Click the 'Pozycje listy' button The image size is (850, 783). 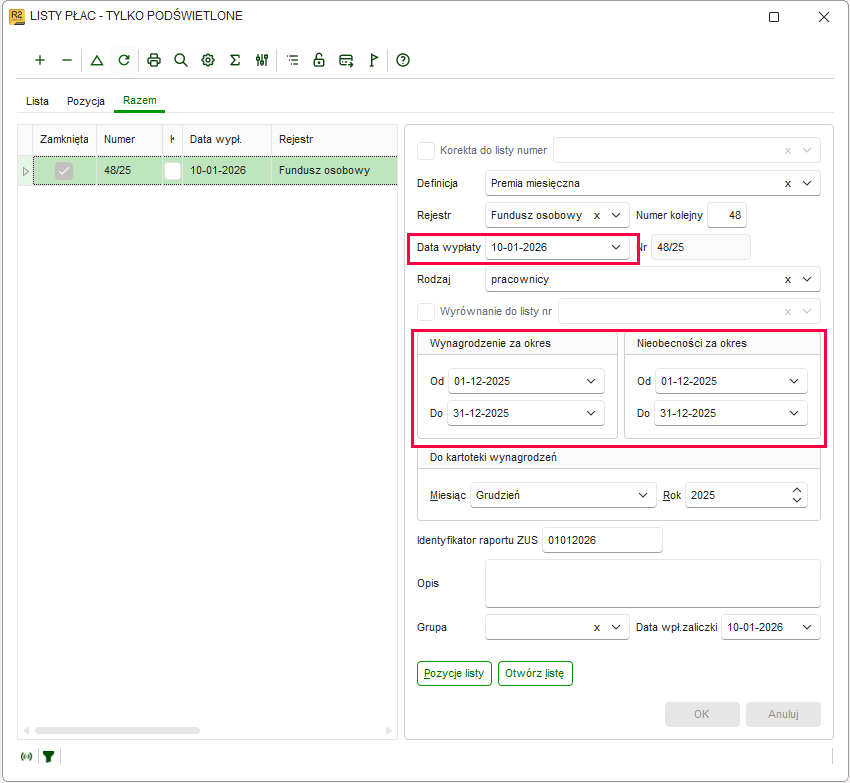click(454, 673)
